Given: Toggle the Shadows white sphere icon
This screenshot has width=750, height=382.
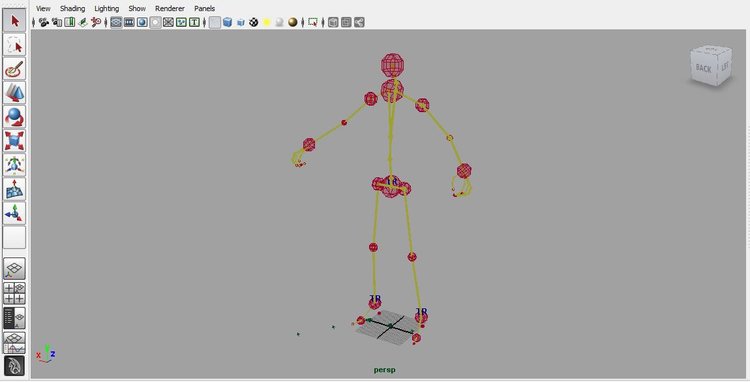Looking at the screenshot, I should click(x=279, y=22).
